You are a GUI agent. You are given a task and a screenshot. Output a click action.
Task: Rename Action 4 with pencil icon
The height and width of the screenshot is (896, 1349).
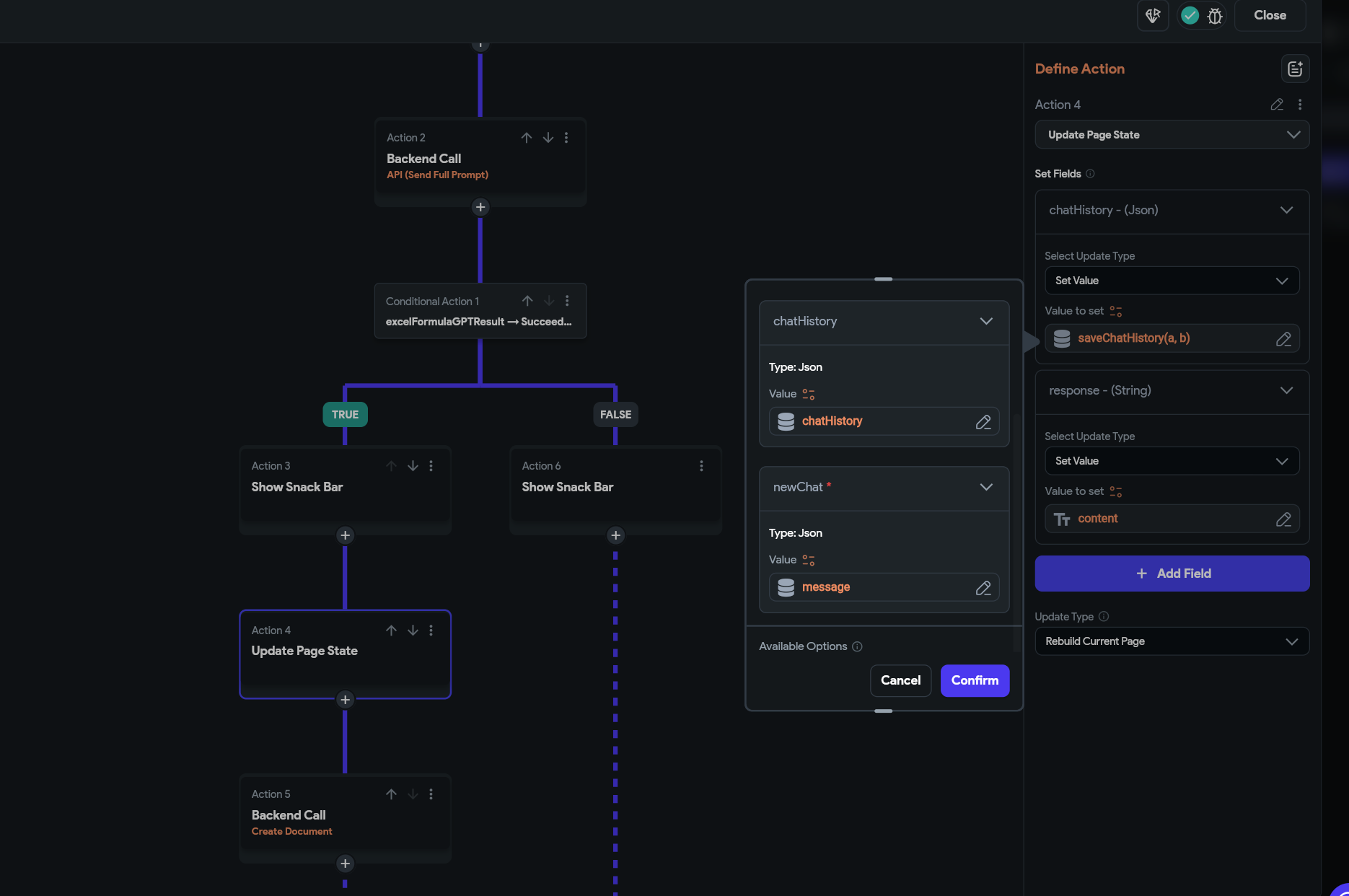pos(1277,105)
